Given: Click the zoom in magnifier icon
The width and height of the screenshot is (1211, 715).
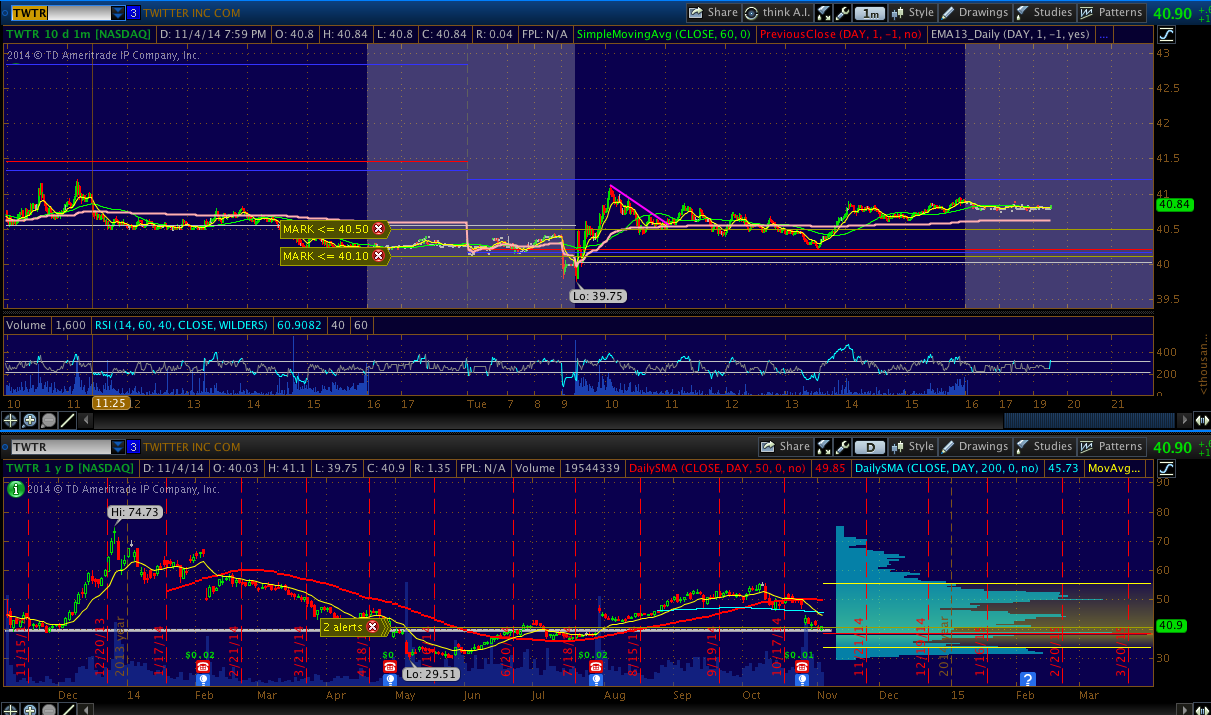Looking at the screenshot, I should point(30,421).
